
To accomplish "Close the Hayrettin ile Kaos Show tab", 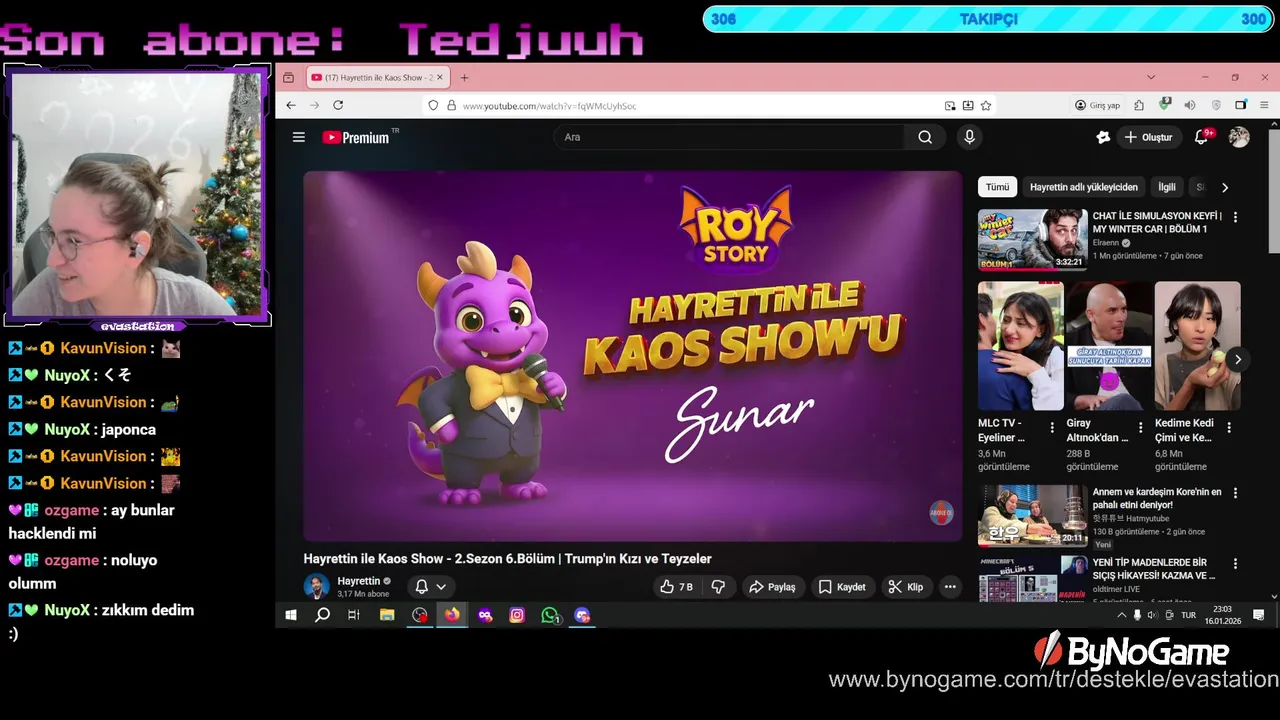I will tap(439, 77).
